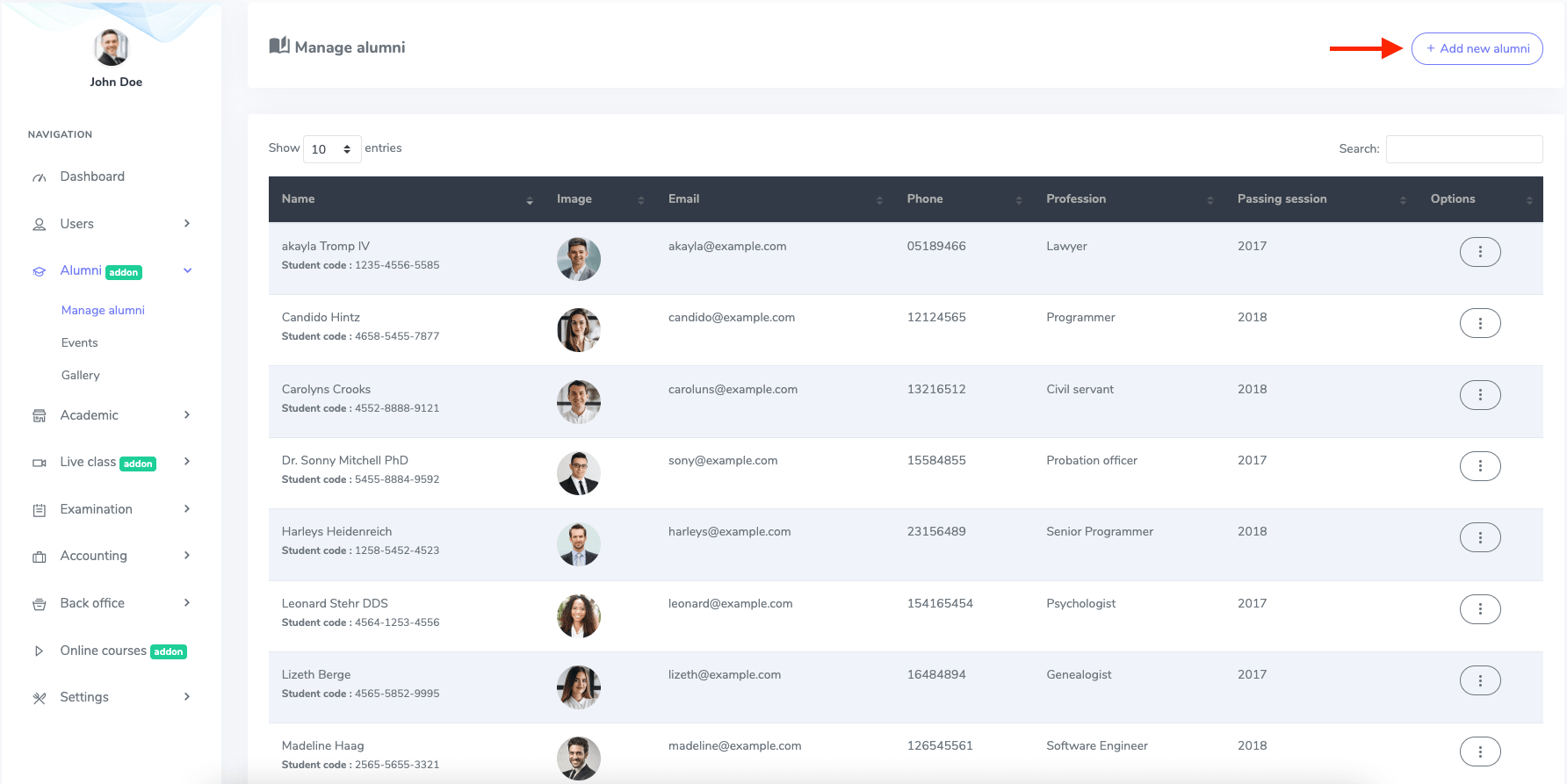Click the Examination clipboard icon

click(40, 510)
